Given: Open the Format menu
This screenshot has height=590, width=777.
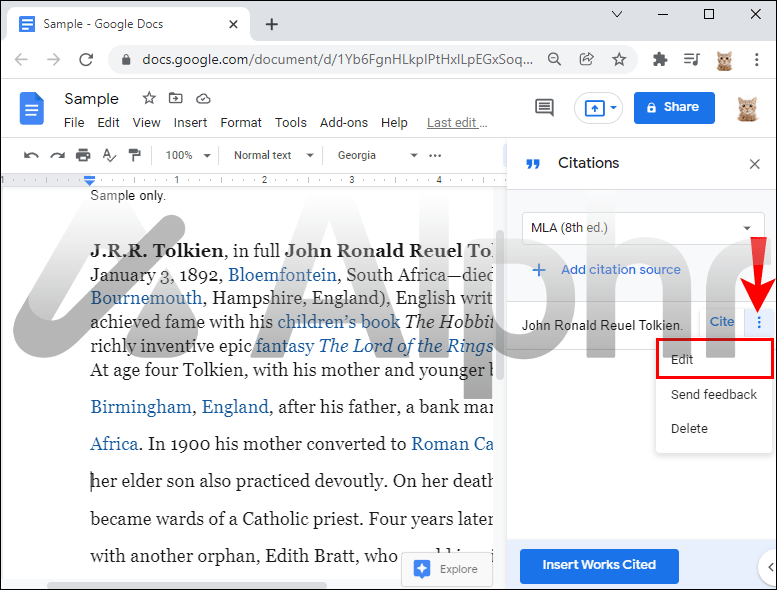Looking at the screenshot, I should [x=241, y=123].
